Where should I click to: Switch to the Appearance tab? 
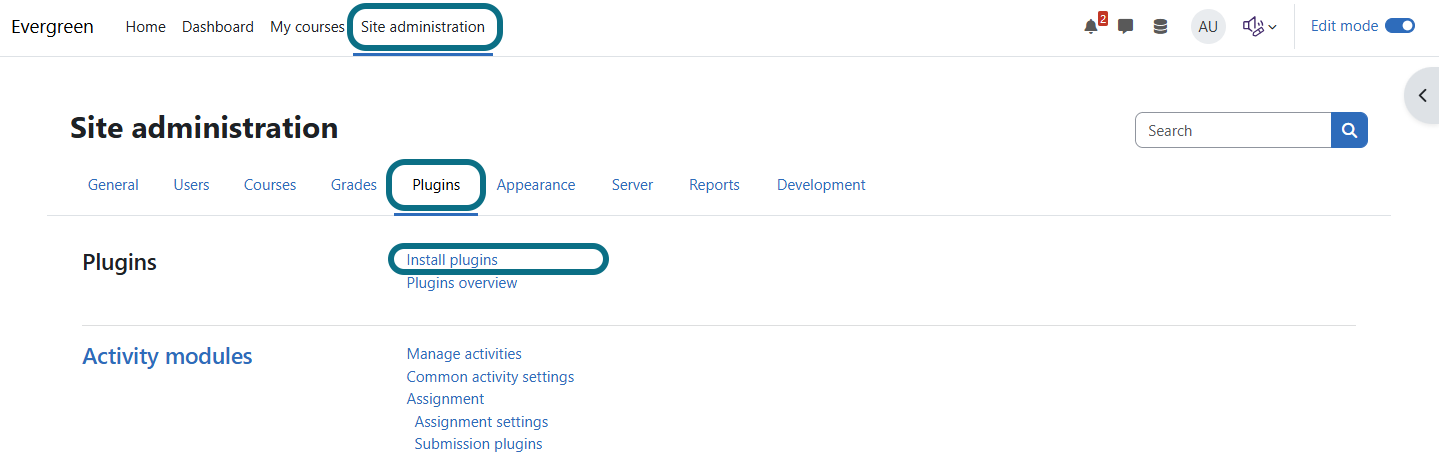pos(536,185)
